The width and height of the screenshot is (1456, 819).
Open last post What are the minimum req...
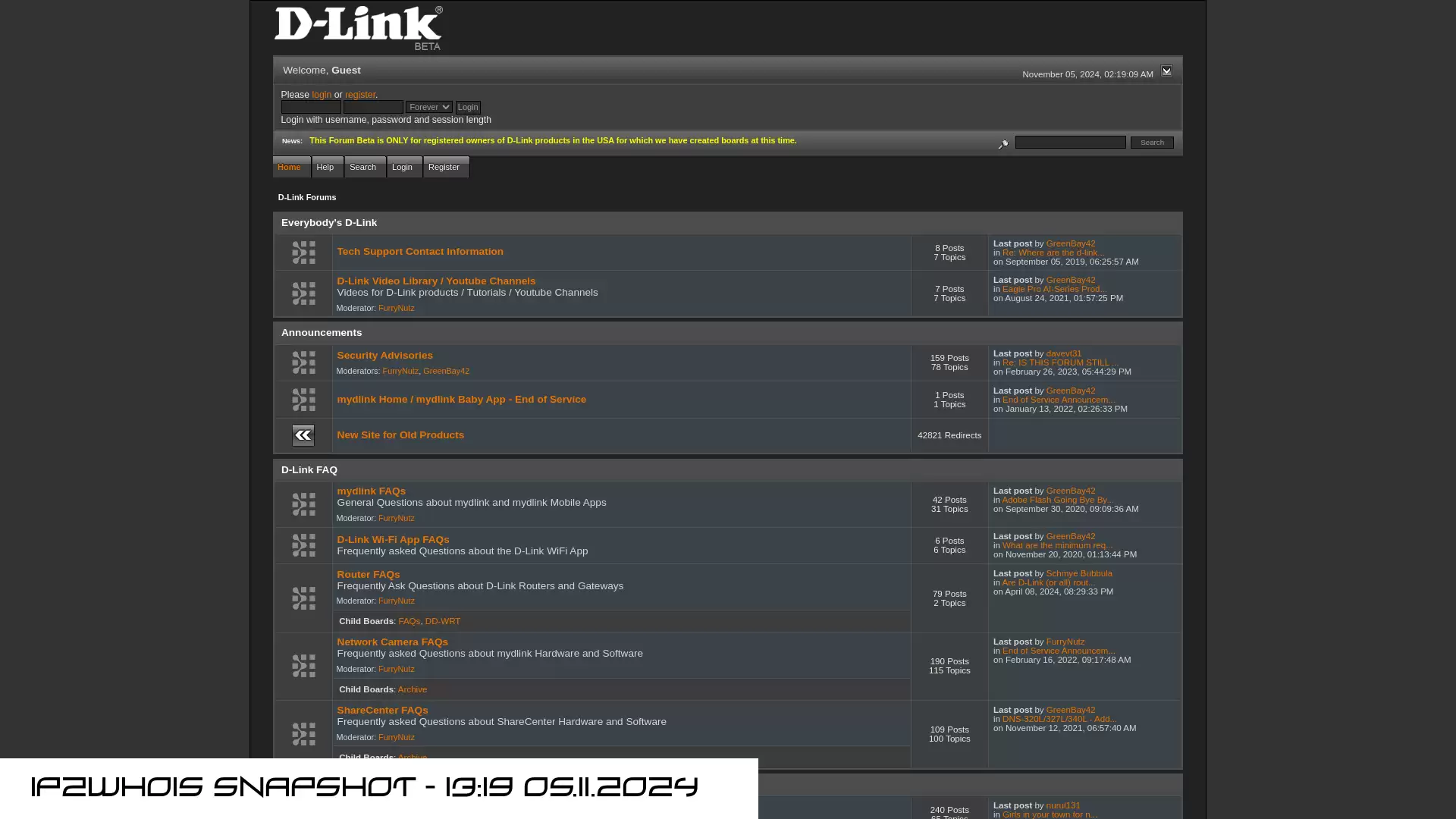1057,545
